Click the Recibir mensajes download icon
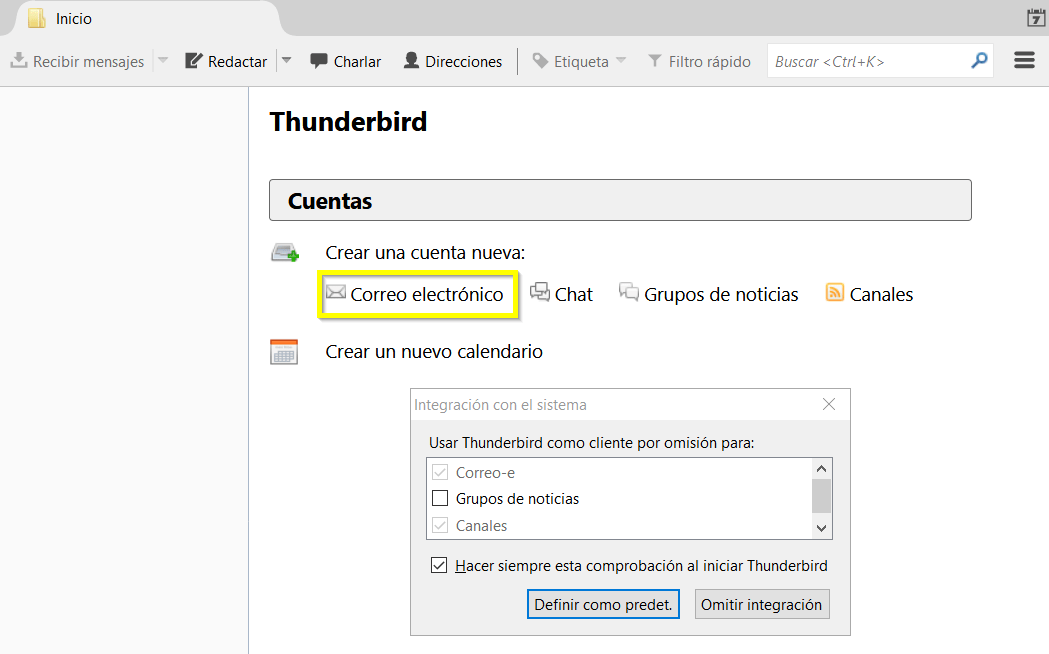The width and height of the screenshot is (1049, 654). tap(19, 60)
